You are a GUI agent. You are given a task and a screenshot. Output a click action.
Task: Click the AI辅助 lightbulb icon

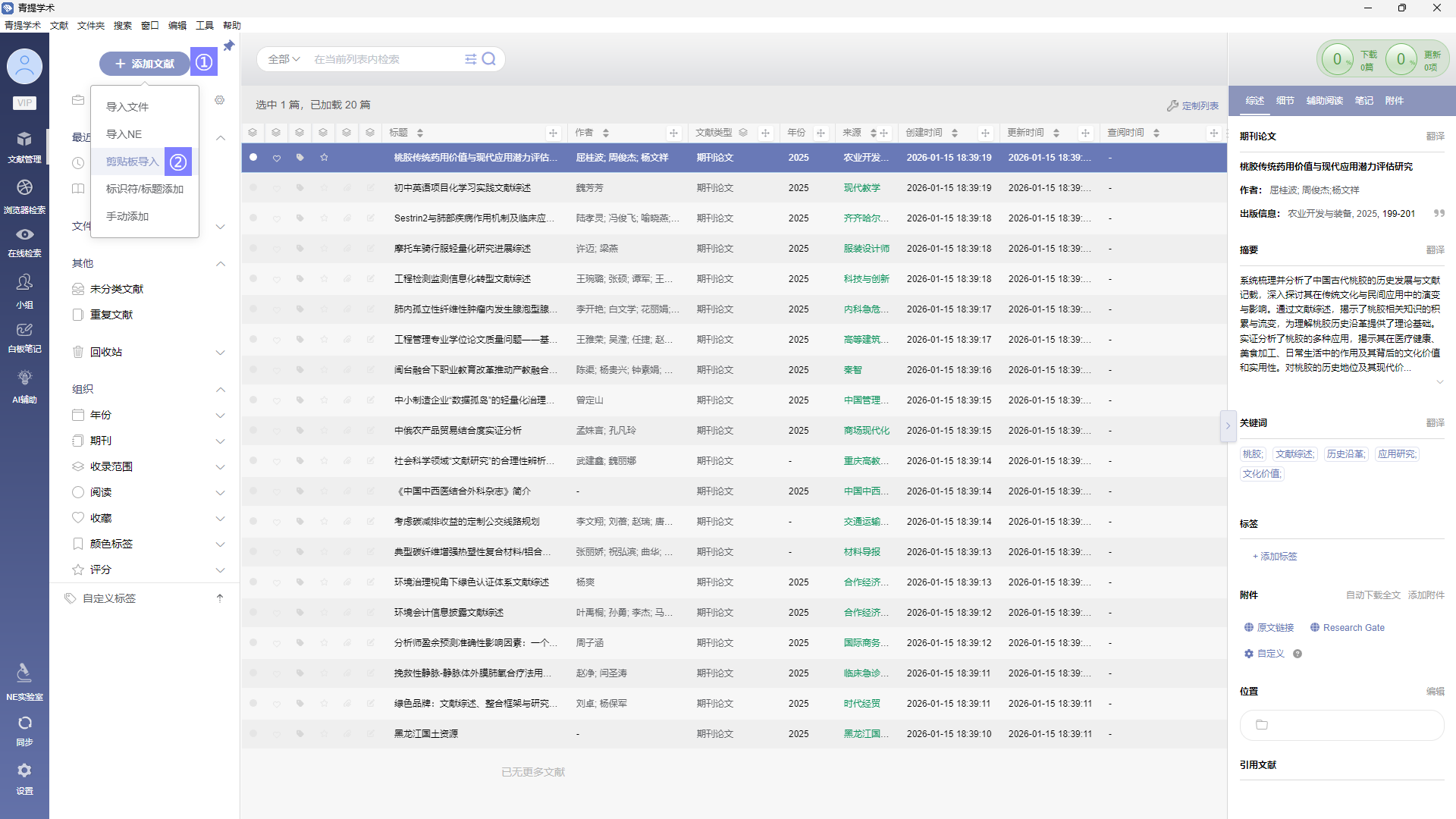tap(24, 378)
